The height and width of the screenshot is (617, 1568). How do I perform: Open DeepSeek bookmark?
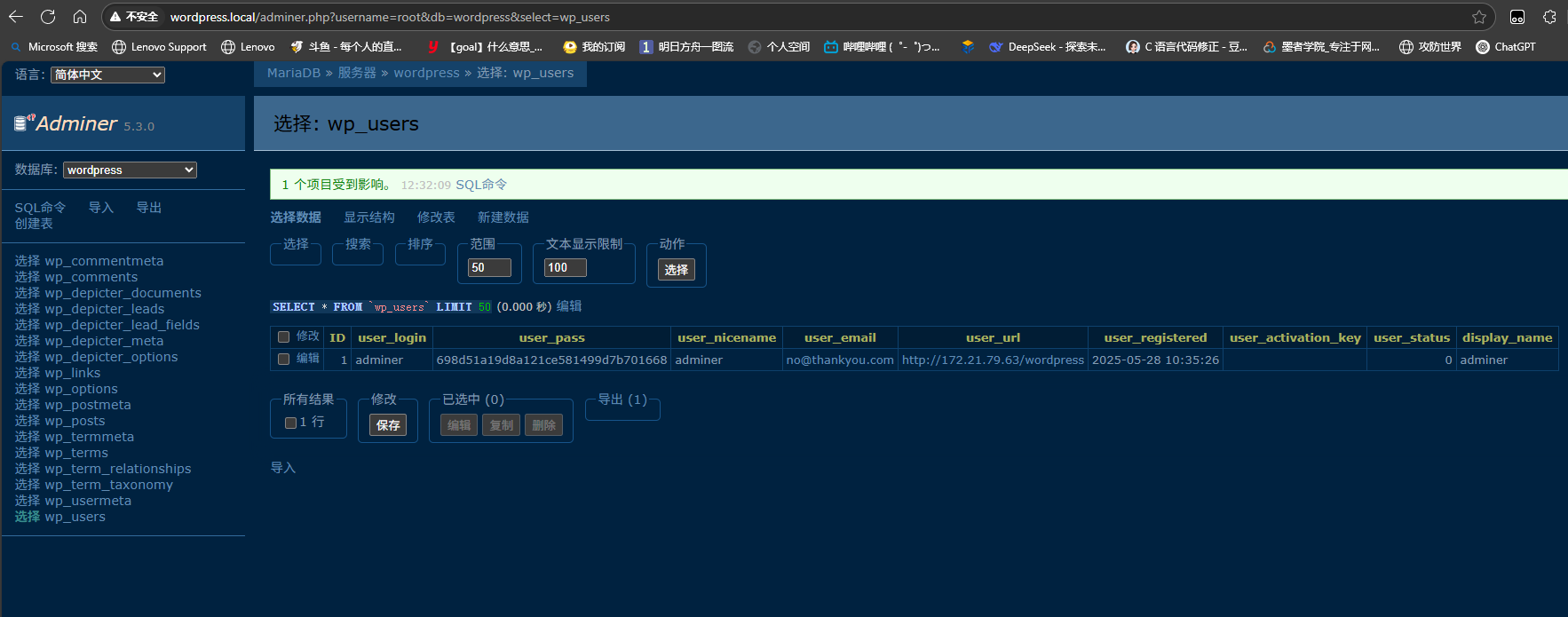pos(1048,47)
